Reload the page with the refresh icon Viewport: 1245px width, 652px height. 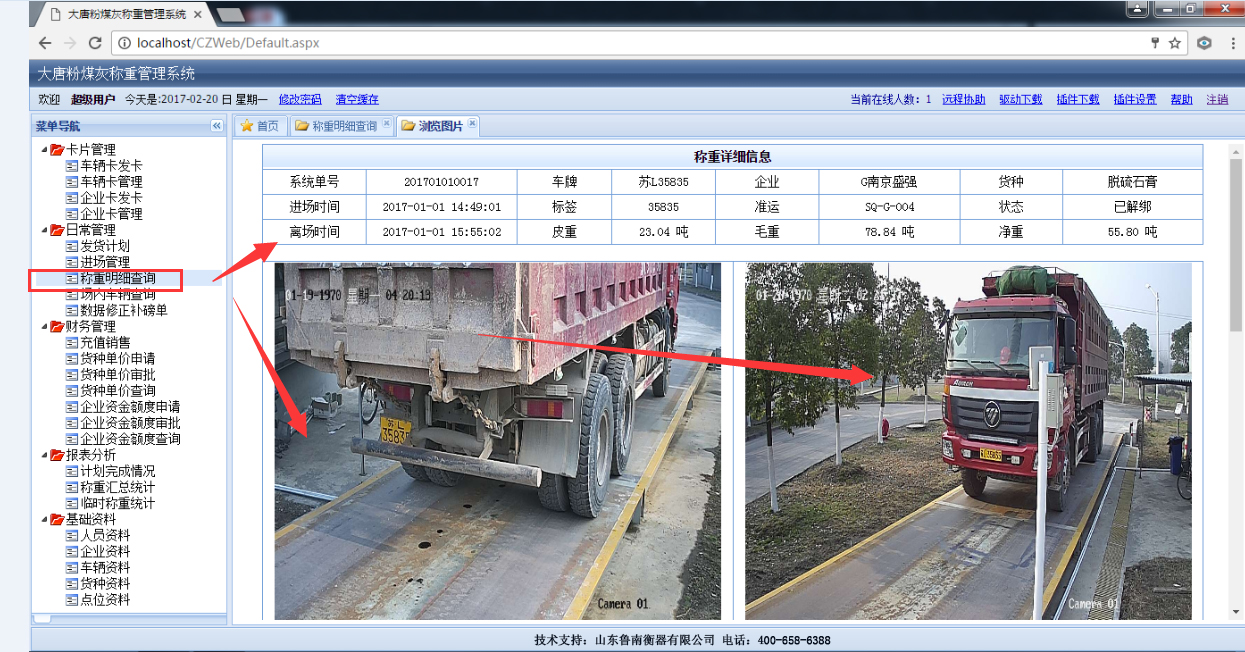click(x=95, y=43)
